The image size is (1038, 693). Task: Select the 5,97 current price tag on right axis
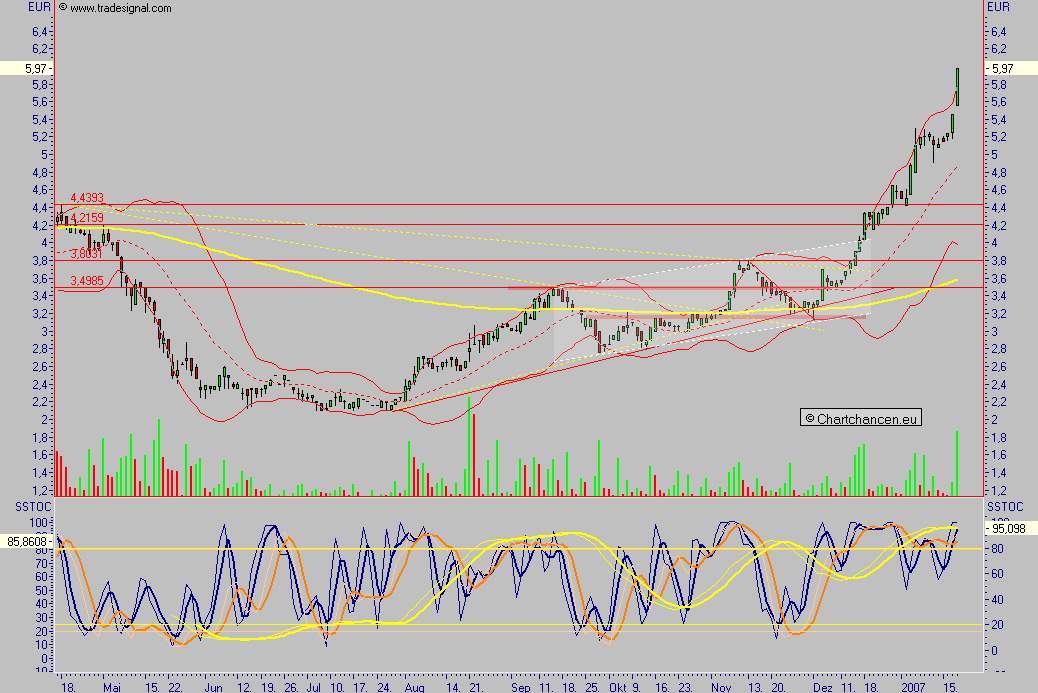pos(1010,68)
